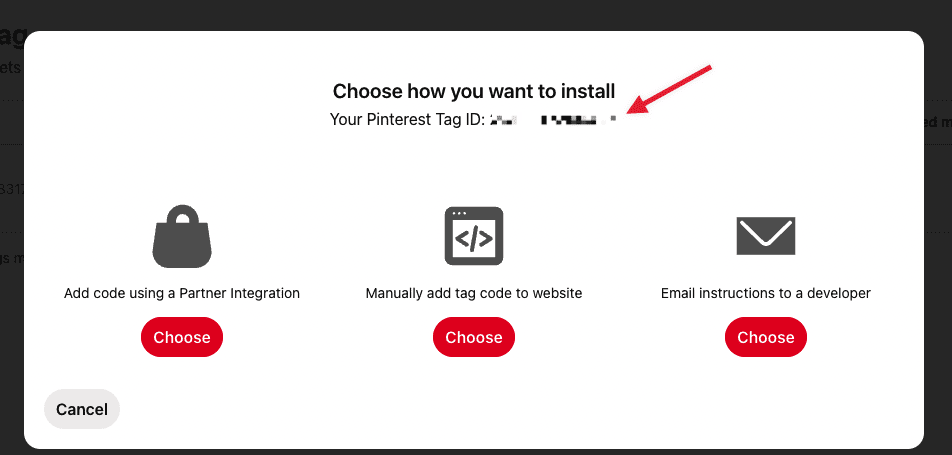Screen dimensions: 952x455
Task: Click the 'Choose how you want to install' heading
Action: 474,91
